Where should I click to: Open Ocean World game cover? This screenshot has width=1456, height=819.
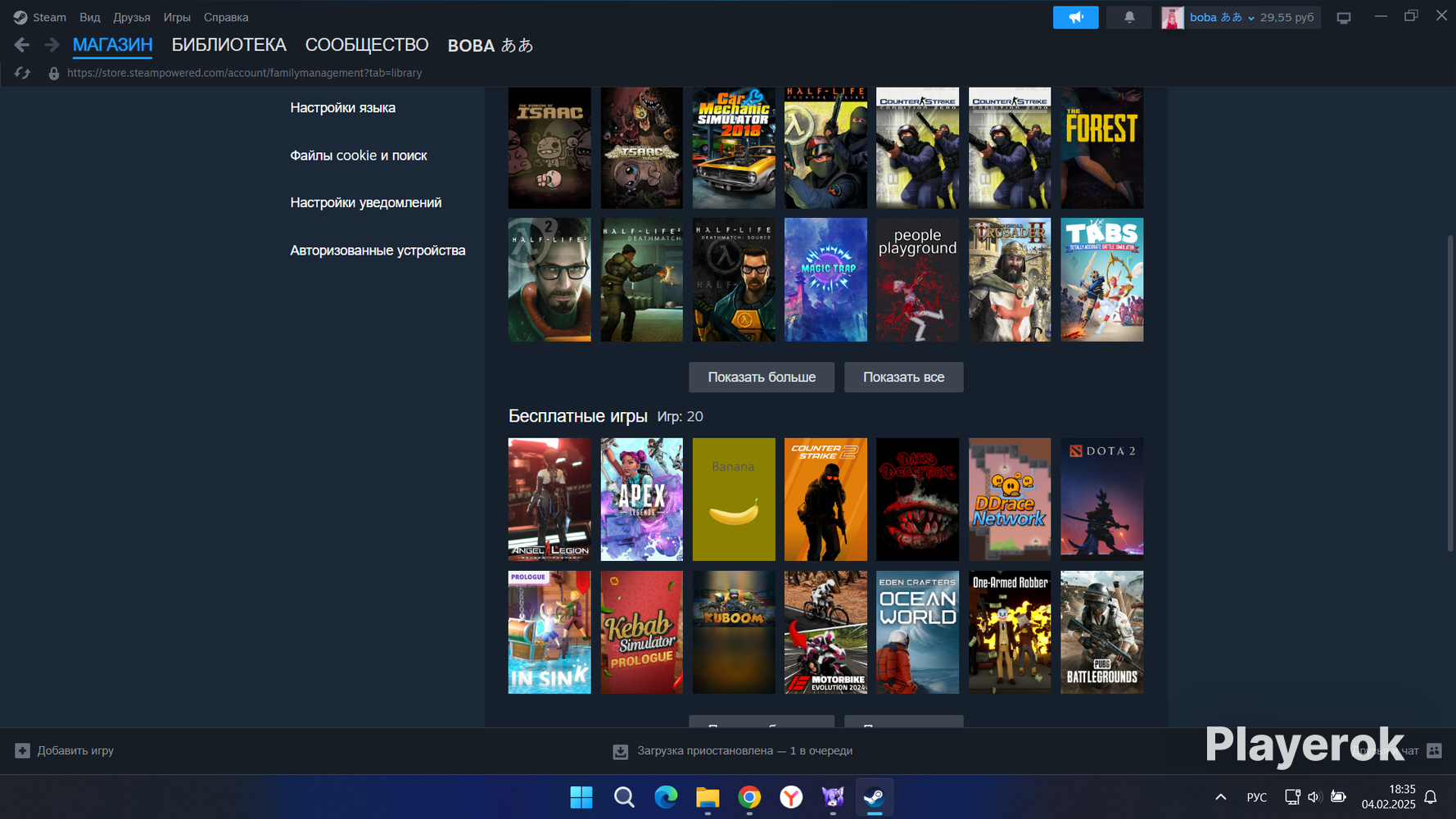918,632
